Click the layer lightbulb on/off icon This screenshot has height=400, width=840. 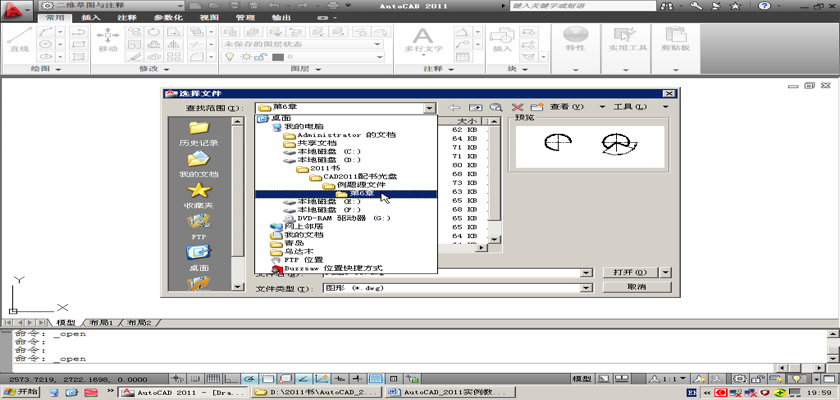230,56
